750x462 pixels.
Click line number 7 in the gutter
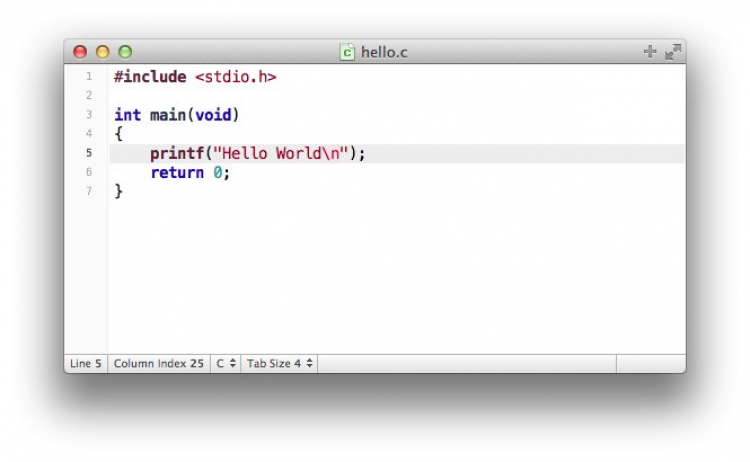click(x=89, y=191)
